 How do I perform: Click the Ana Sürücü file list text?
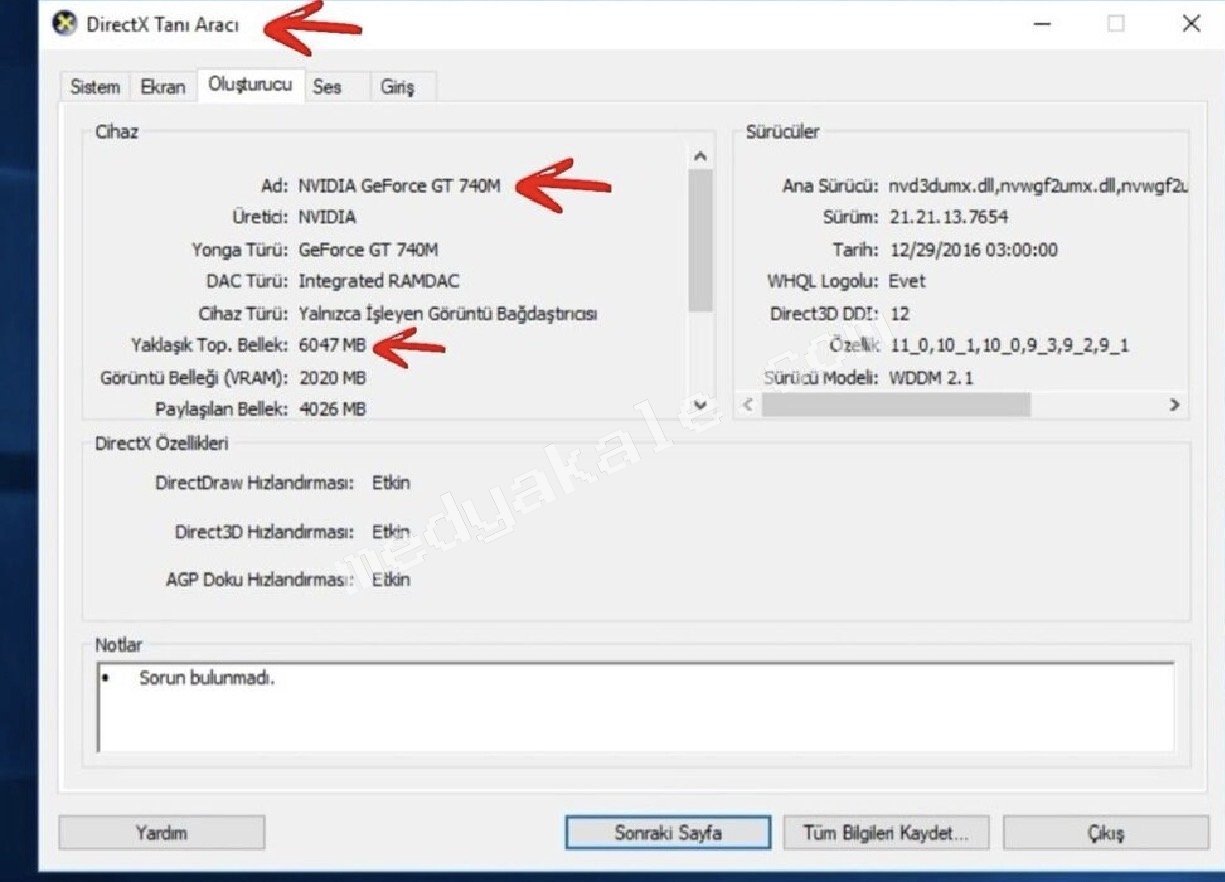click(1037, 186)
